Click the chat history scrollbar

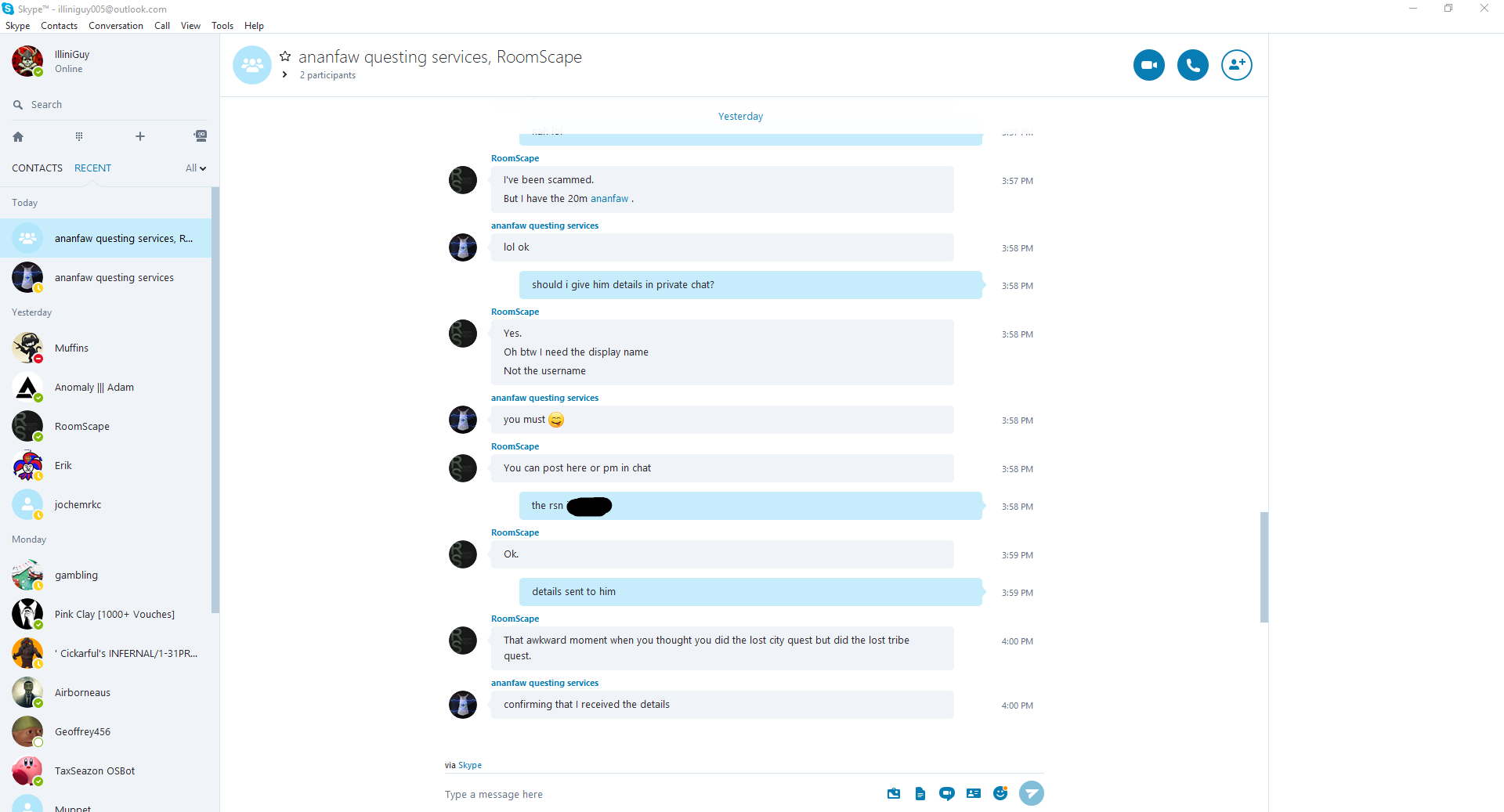pos(1264,567)
